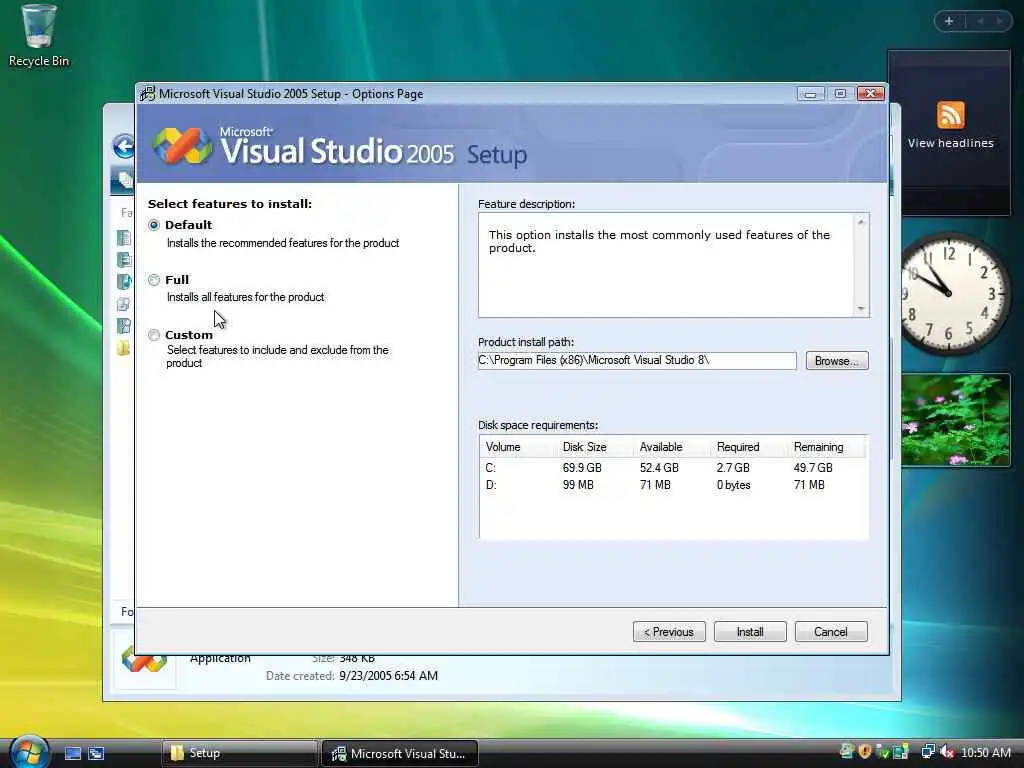The width and height of the screenshot is (1024, 768).
Task: Maximize the Visual Studio Setup window
Action: click(x=840, y=93)
